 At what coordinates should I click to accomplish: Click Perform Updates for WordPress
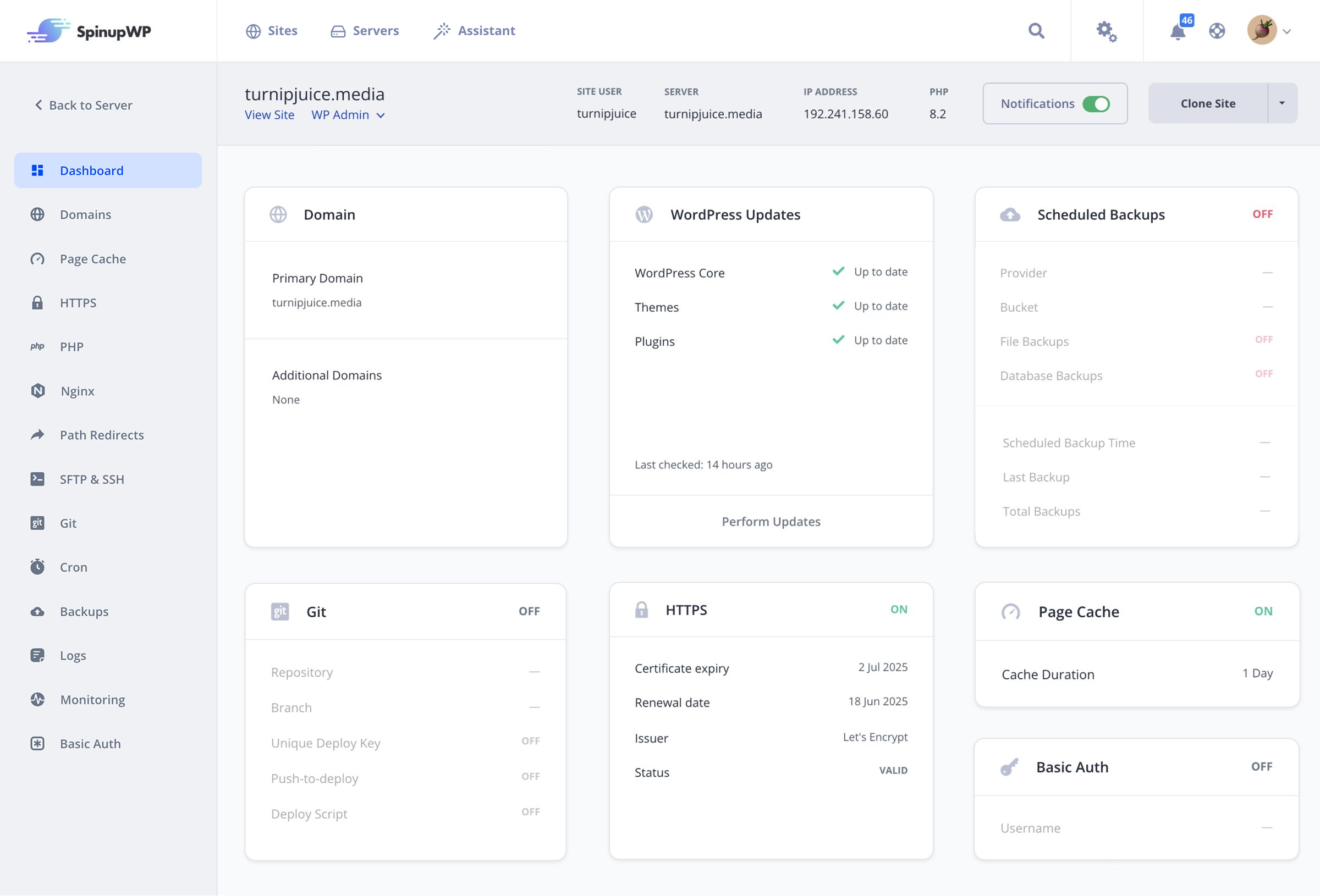pos(770,521)
